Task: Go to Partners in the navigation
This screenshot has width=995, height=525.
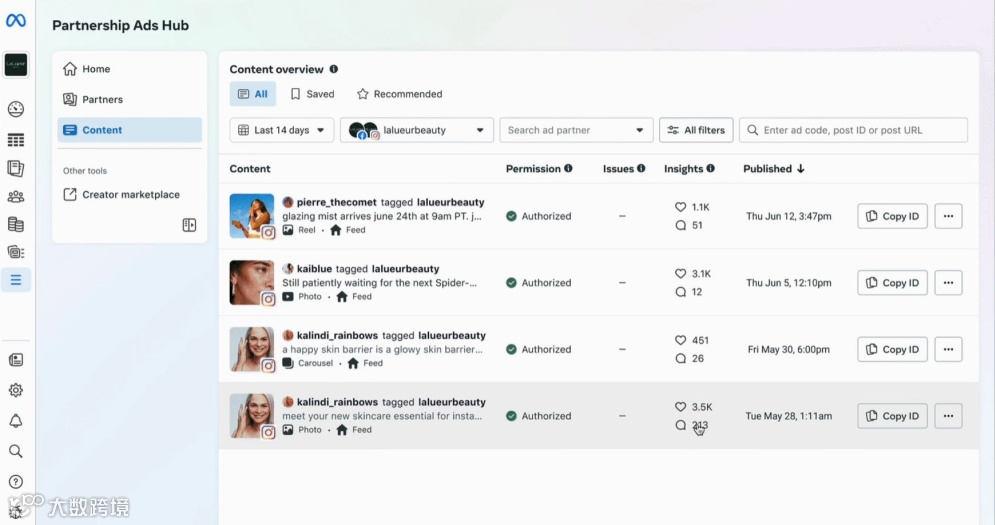Action: coord(129,99)
